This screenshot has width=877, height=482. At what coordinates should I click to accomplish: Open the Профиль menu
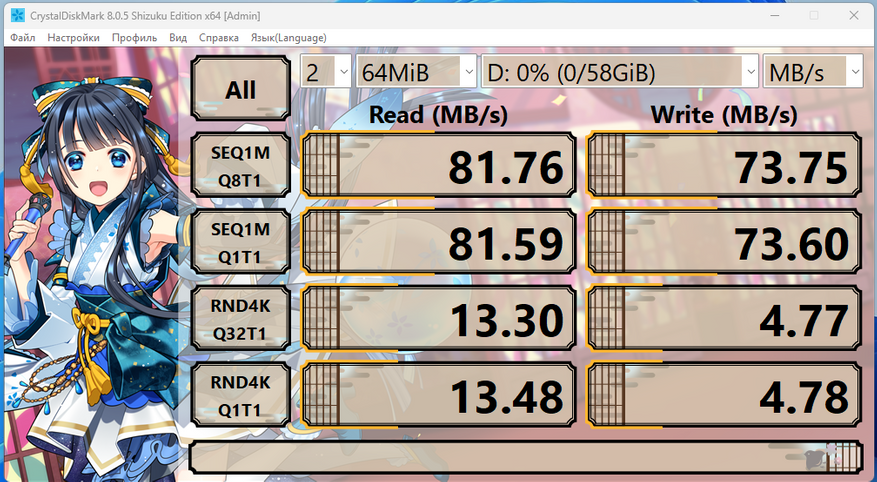coord(134,37)
